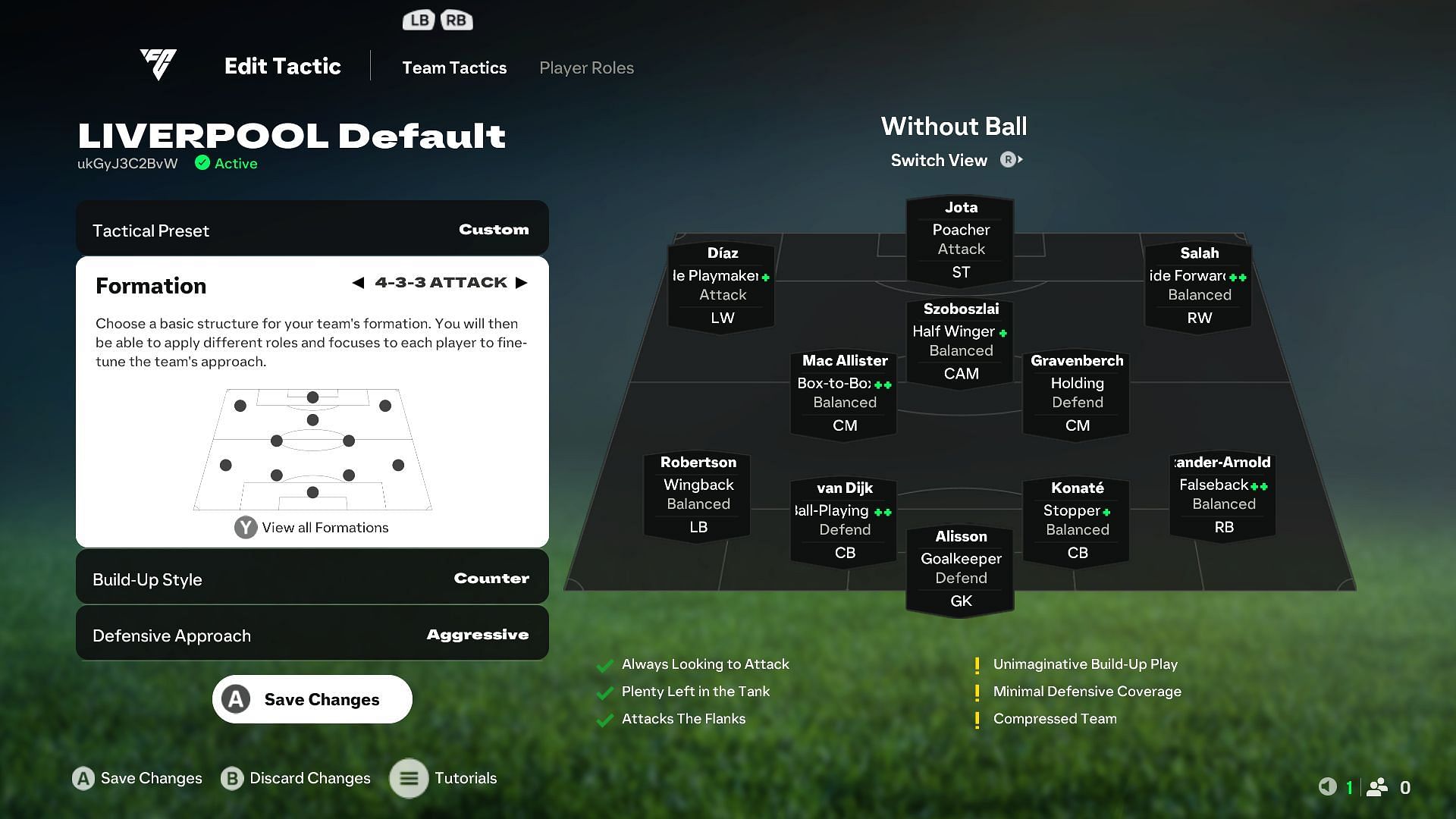The image size is (1456, 819).
Task: Switch to Team Tactics tab
Action: [454, 67]
